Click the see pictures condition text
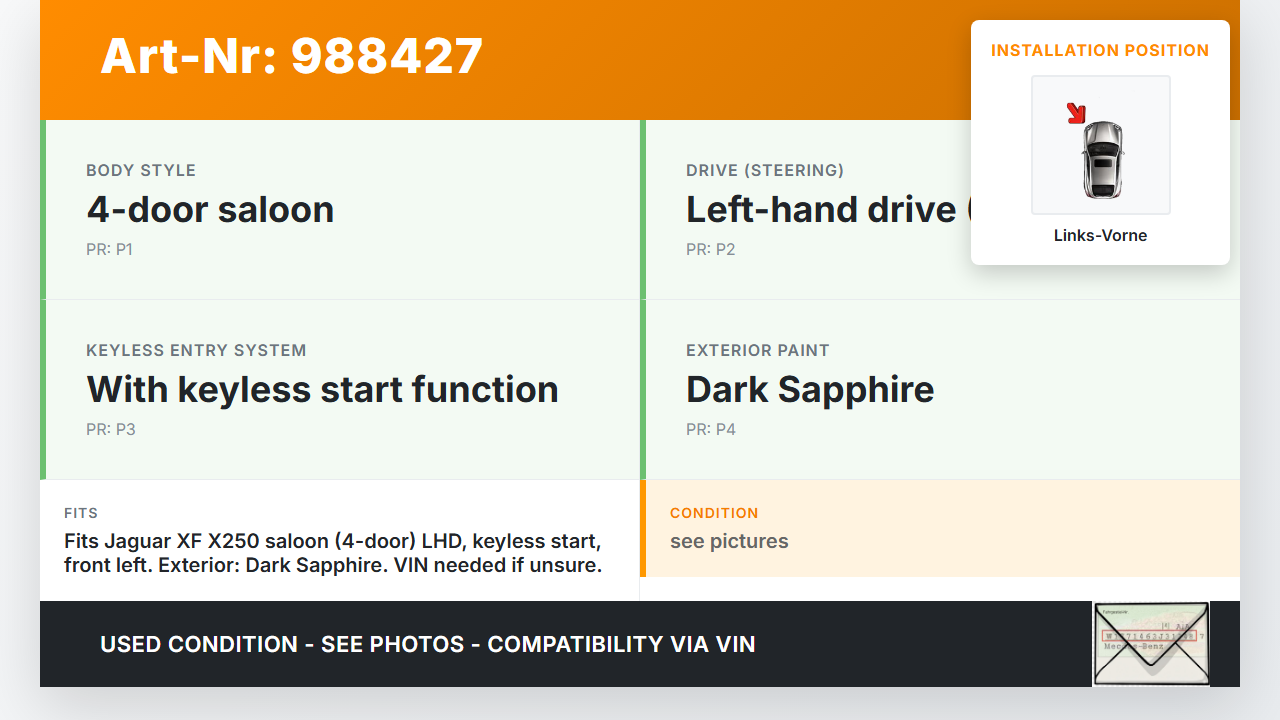The height and width of the screenshot is (720, 1280). tap(729, 542)
